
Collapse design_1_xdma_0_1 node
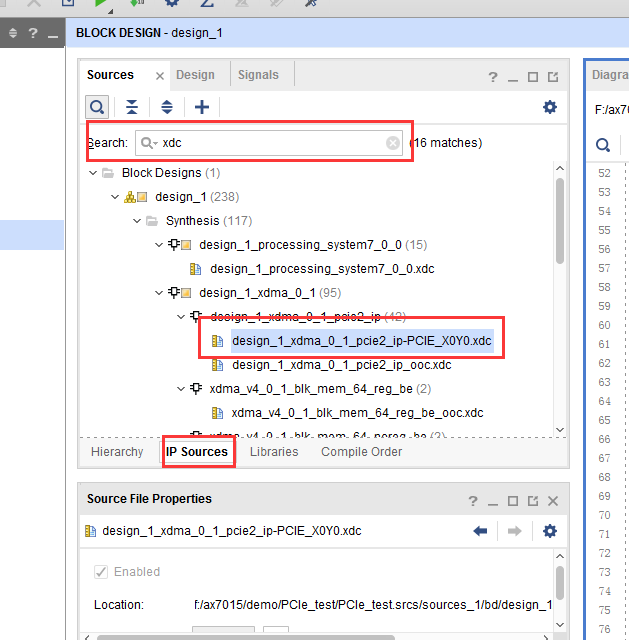point(159,293)
